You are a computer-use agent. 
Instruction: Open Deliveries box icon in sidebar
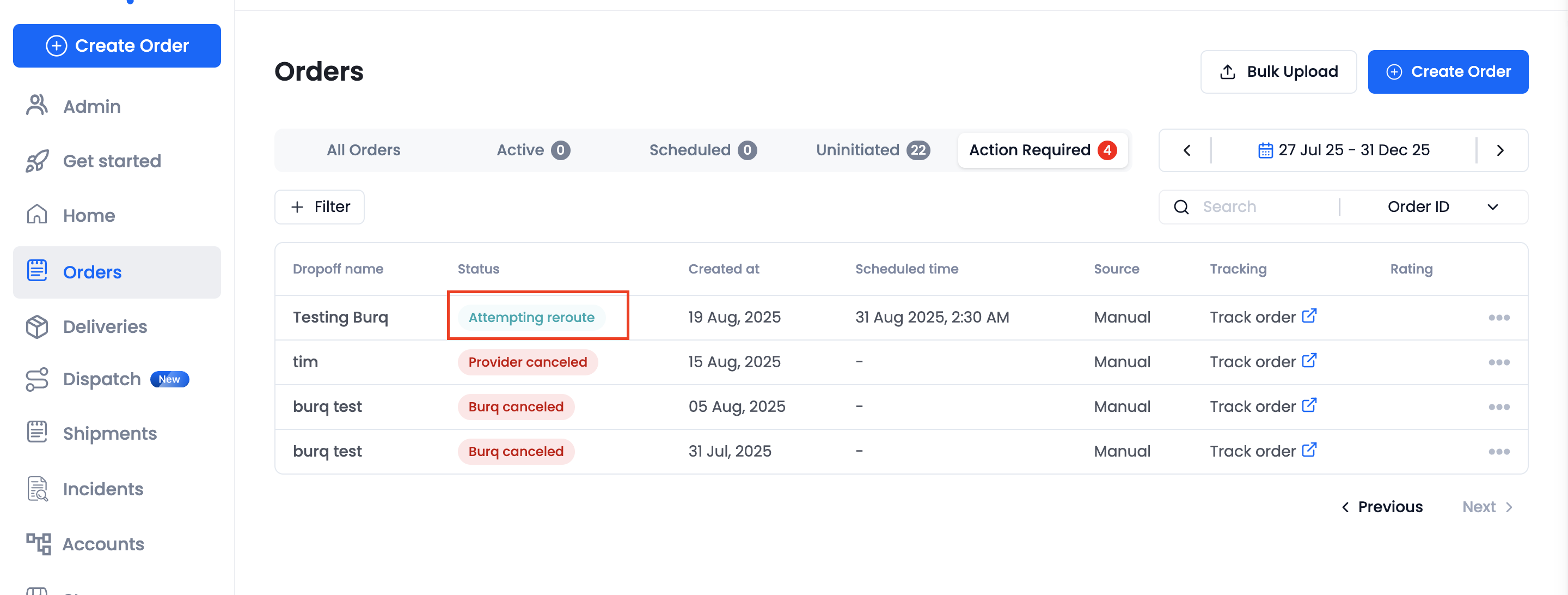(x=36, y=326)
